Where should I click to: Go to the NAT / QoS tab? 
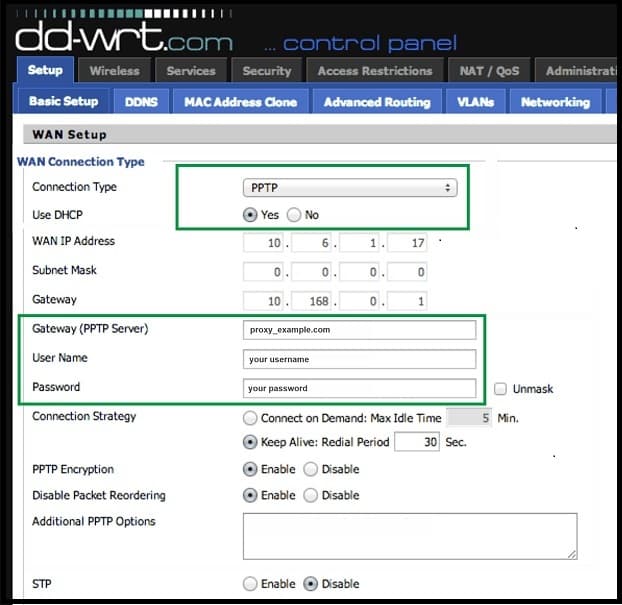pyautogui.click(x=489, y=71)
